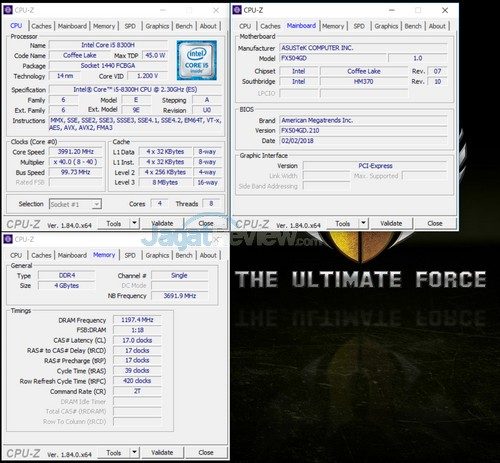Click the Tools button in the Memory window
This screenshot has height=463, width=500.
click(x=114, y=453)
